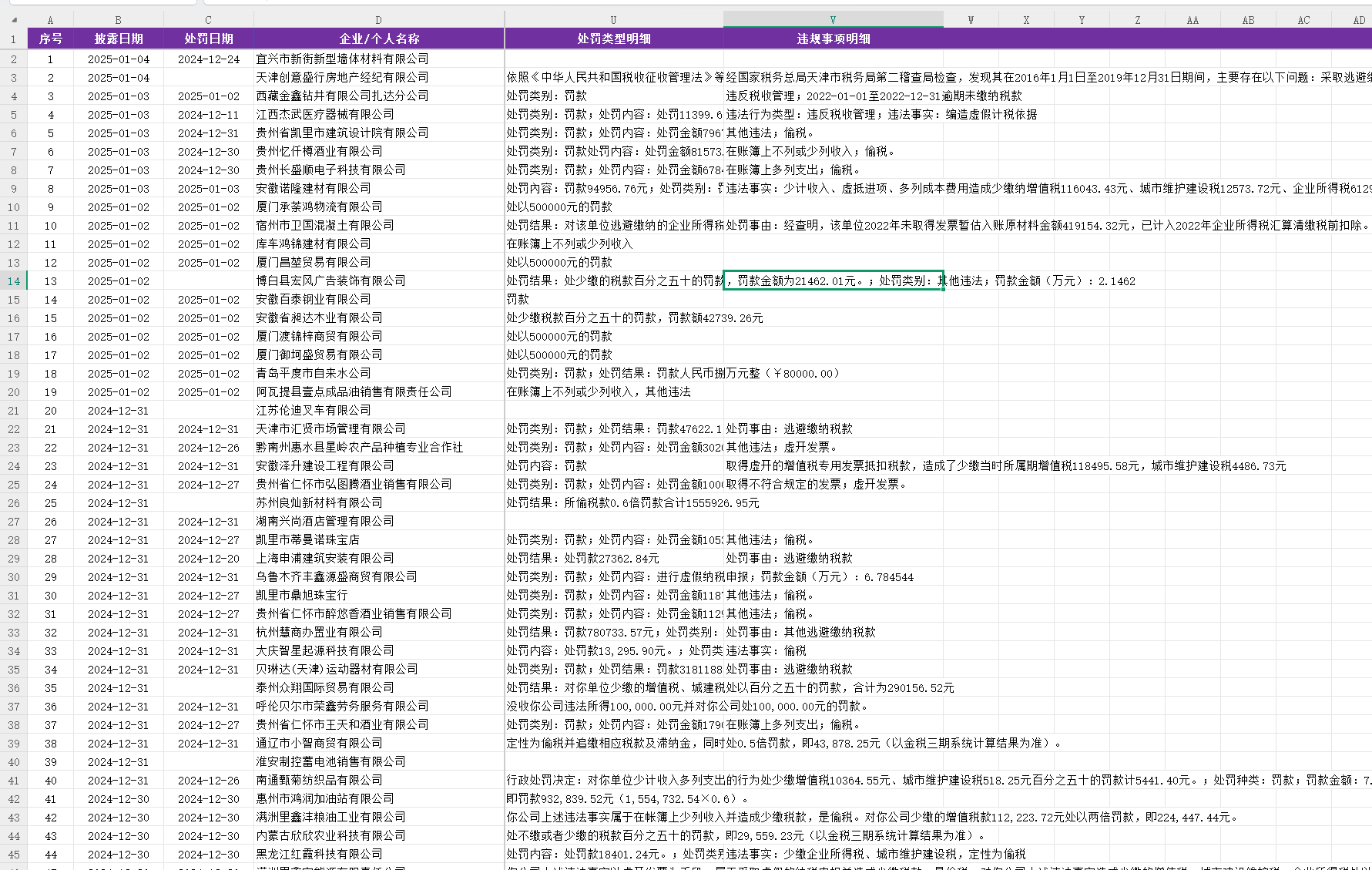Click the 处罚日期 header cell
The width and height of the screenshot is (1372, 870).
point(208,39)
